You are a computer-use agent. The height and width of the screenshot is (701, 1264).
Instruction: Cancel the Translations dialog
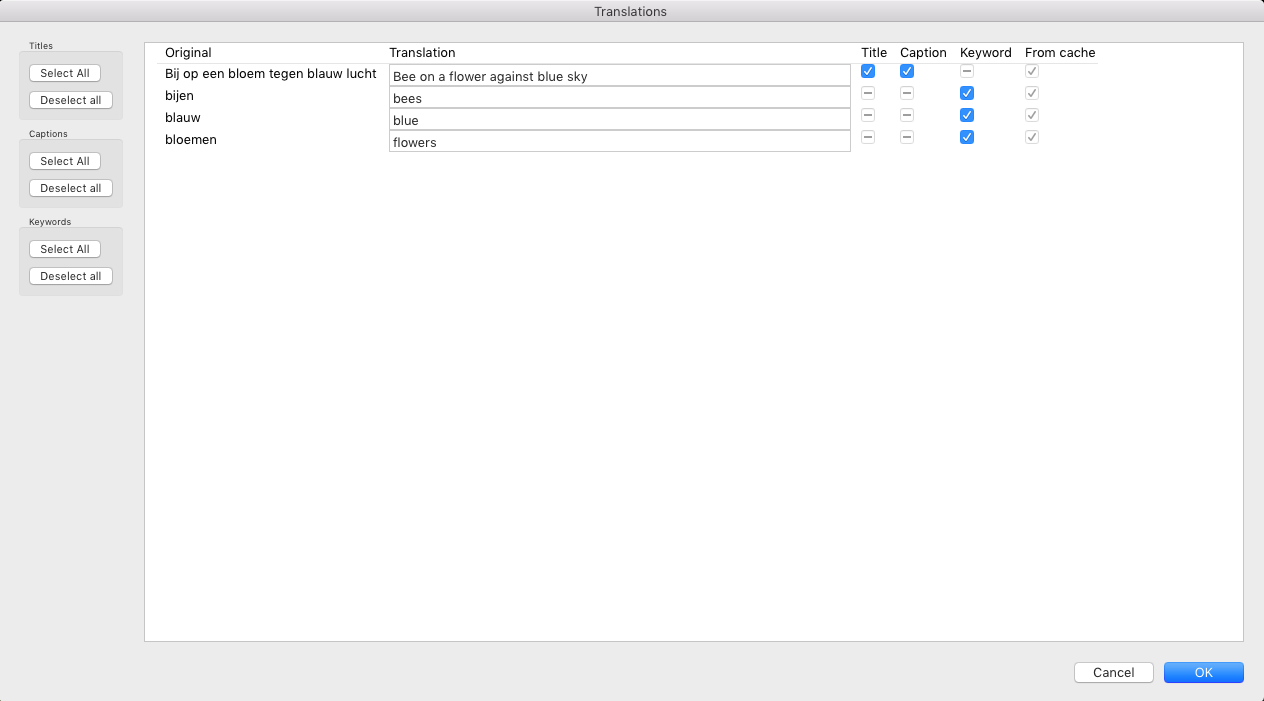click(x=1113, y=673)
